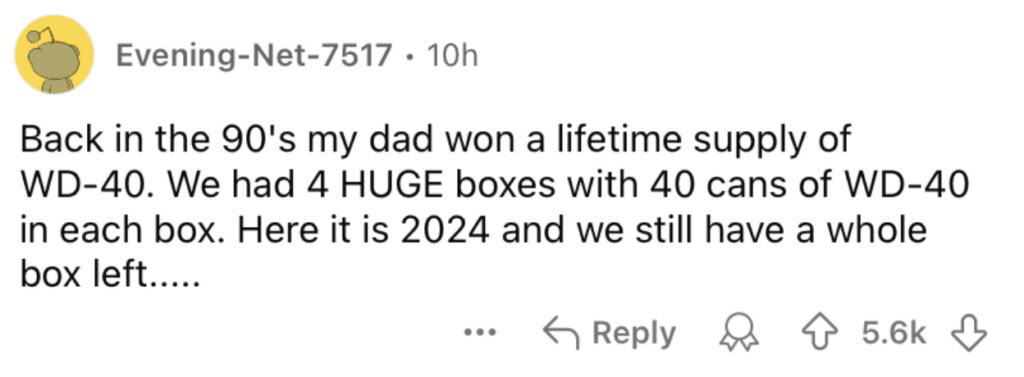This screenshot has height=377, width=1024.
Task: Click the 10h timestamp permalink
Action: [x=451, y=57]
